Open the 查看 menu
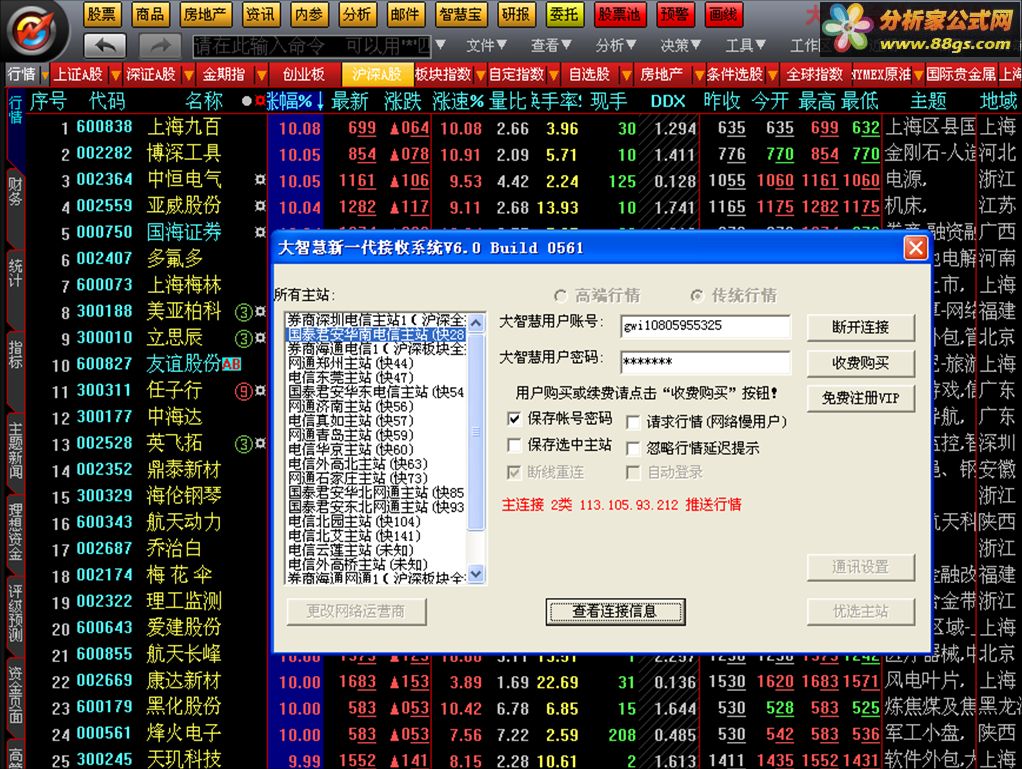 click(551, 46)
